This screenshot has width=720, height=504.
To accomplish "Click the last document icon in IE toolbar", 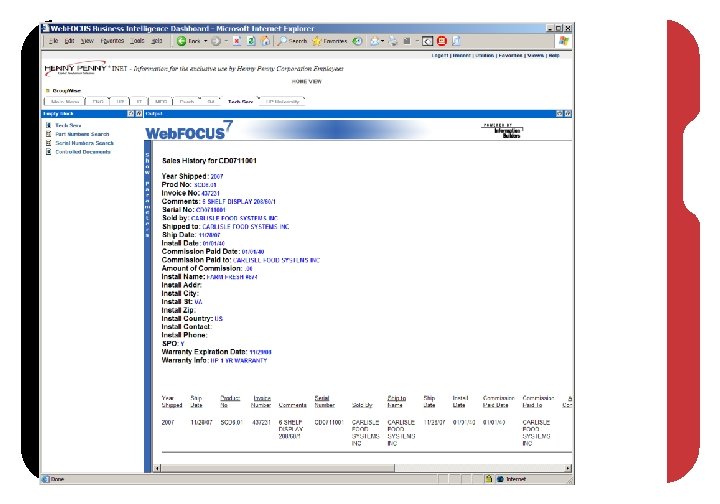I will click(456, 41).
